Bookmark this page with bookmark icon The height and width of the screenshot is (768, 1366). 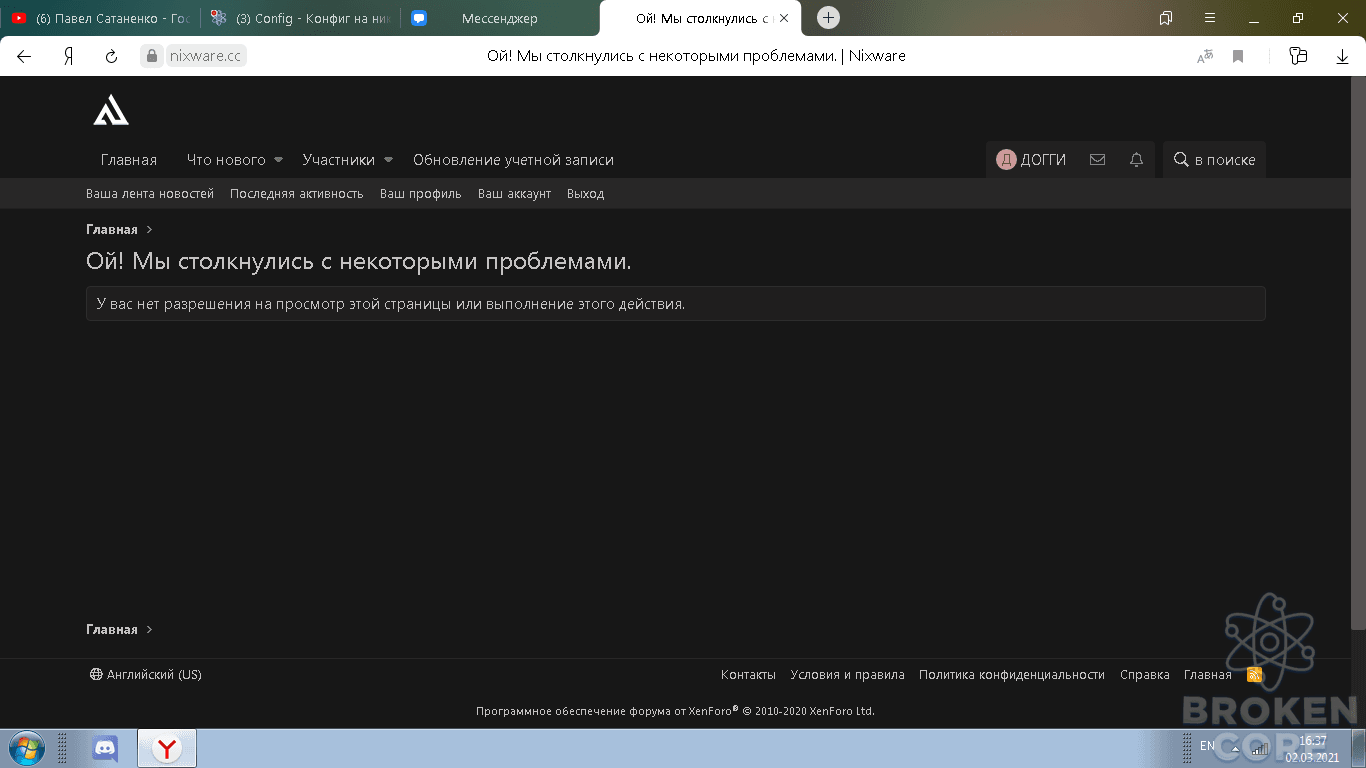pos(1238,57)
